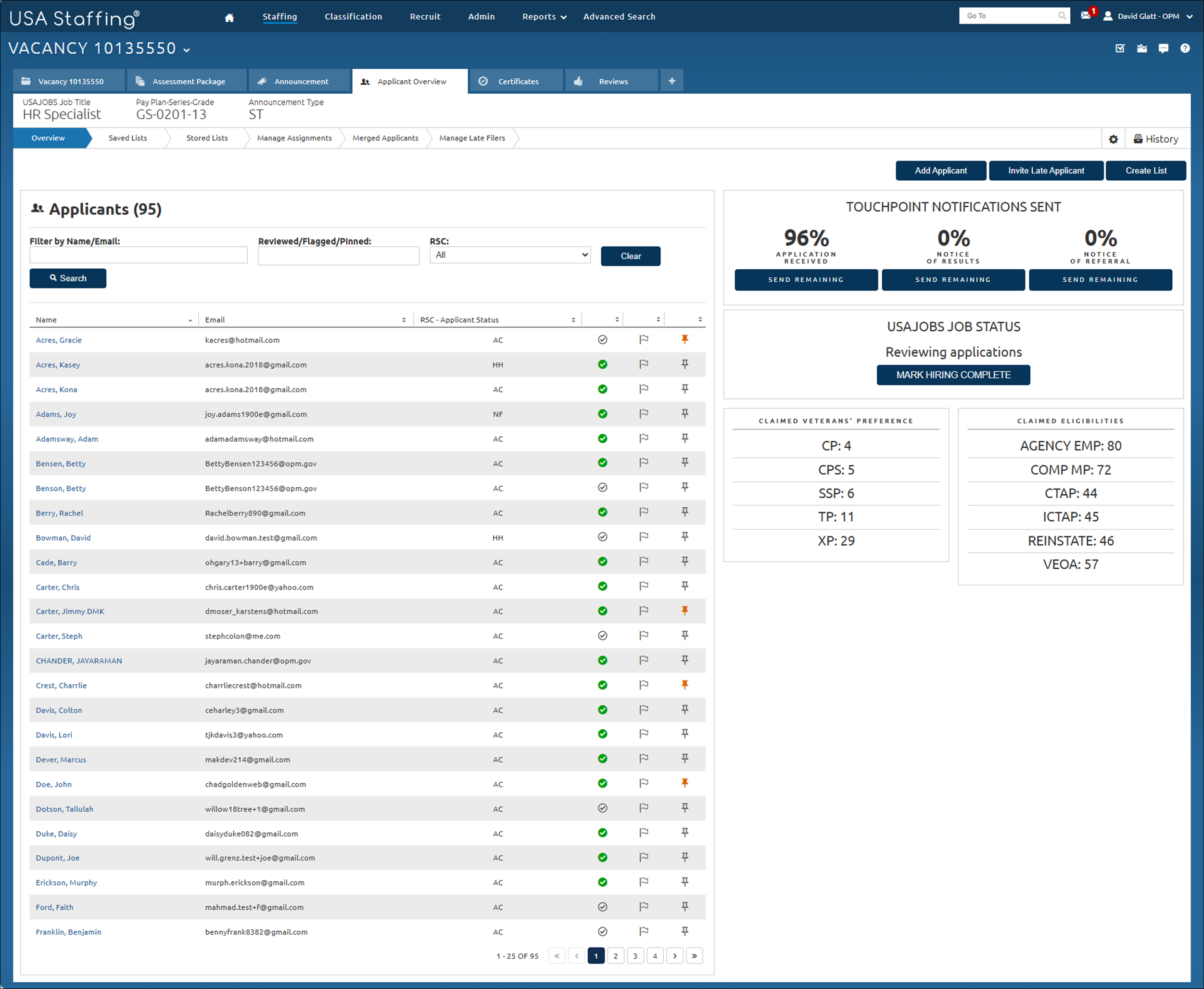Click the Add Applicant button
This screenshot has width=1204, height=989.
click(x=941, y=170)
